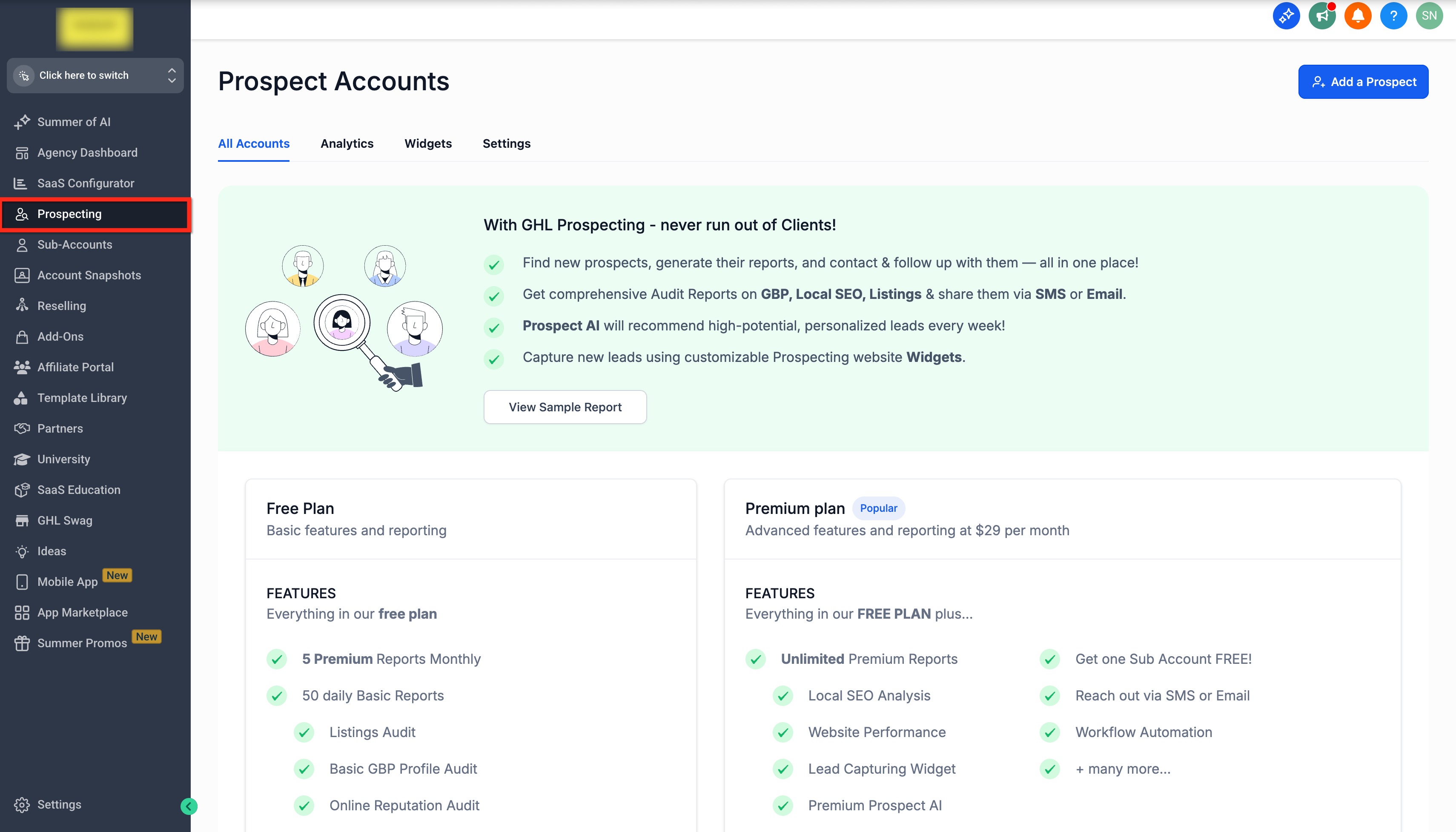Click 'Local SEO Analysis' text
Image resolution: width=1456 pixels, height=832 pixels.
pos(869,695)
